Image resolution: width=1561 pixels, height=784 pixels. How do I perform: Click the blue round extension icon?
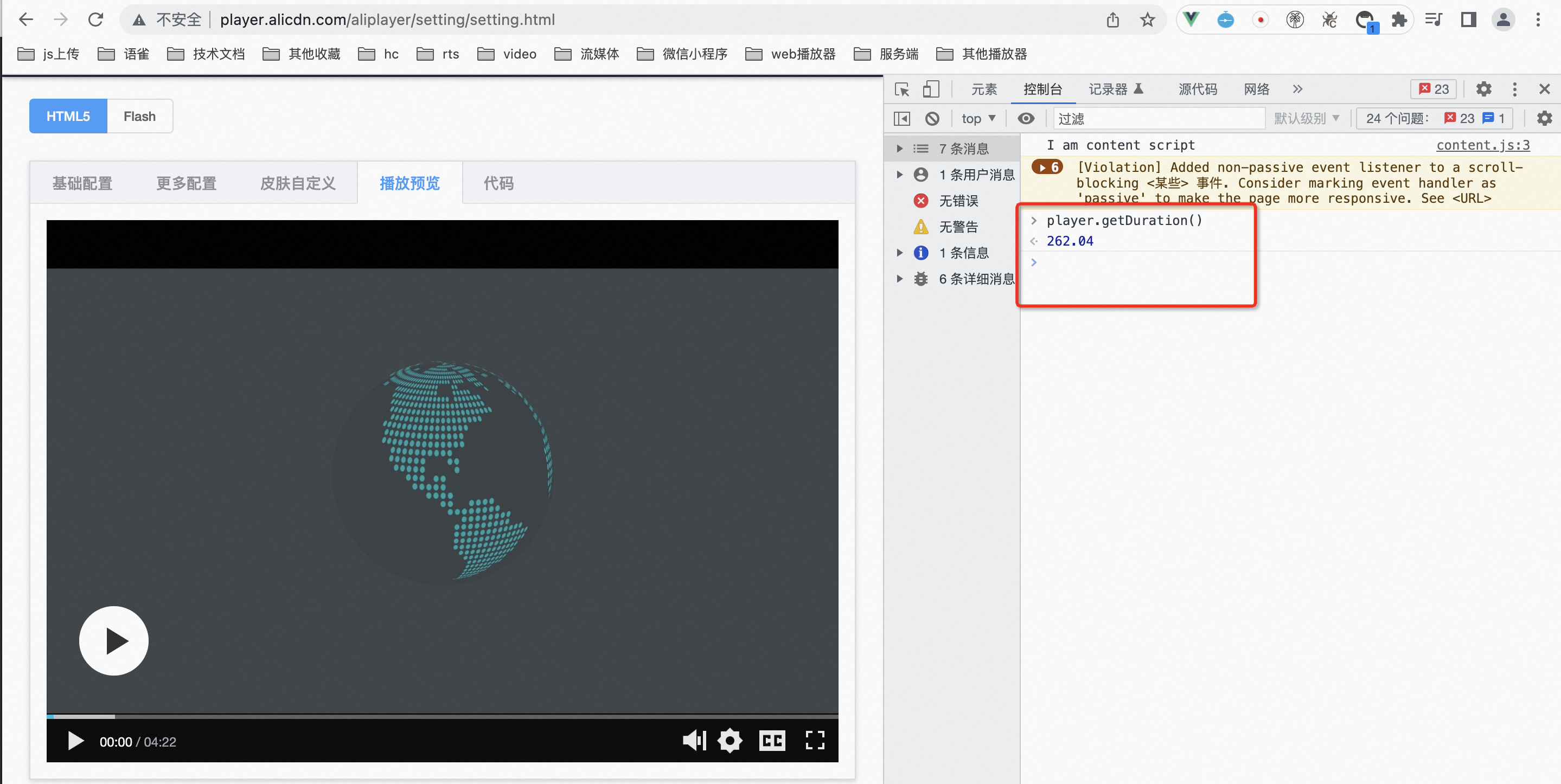(x=1225, y=20)
